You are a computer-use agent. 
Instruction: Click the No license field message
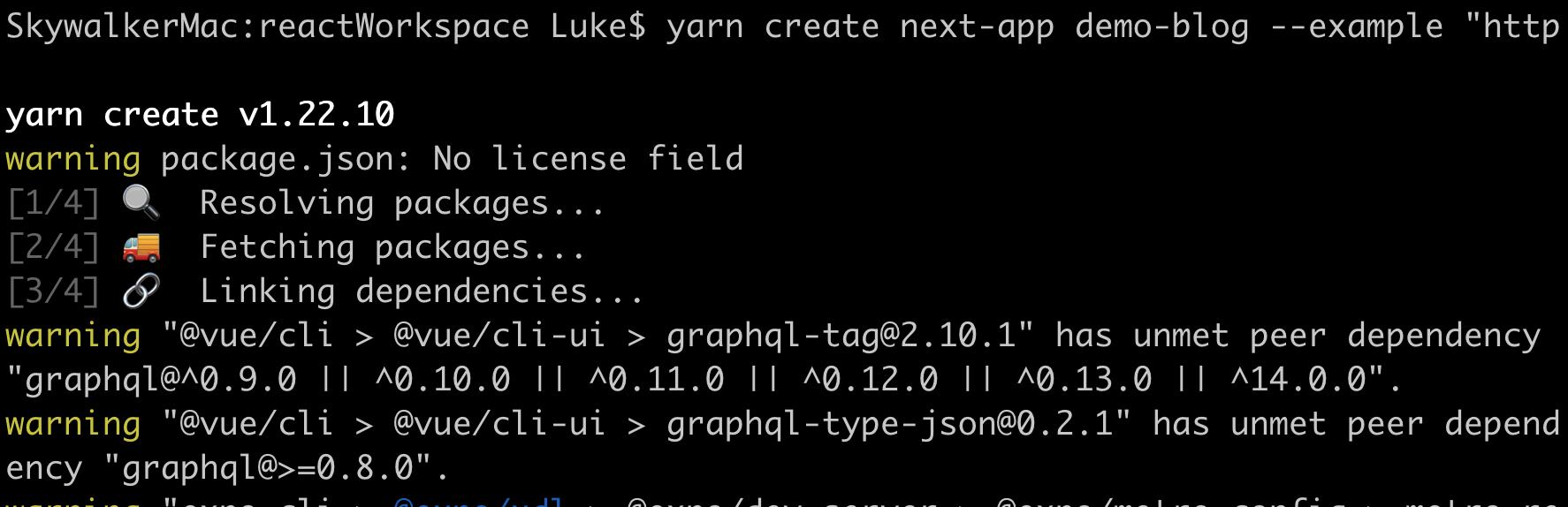click(x=588, y=159)
